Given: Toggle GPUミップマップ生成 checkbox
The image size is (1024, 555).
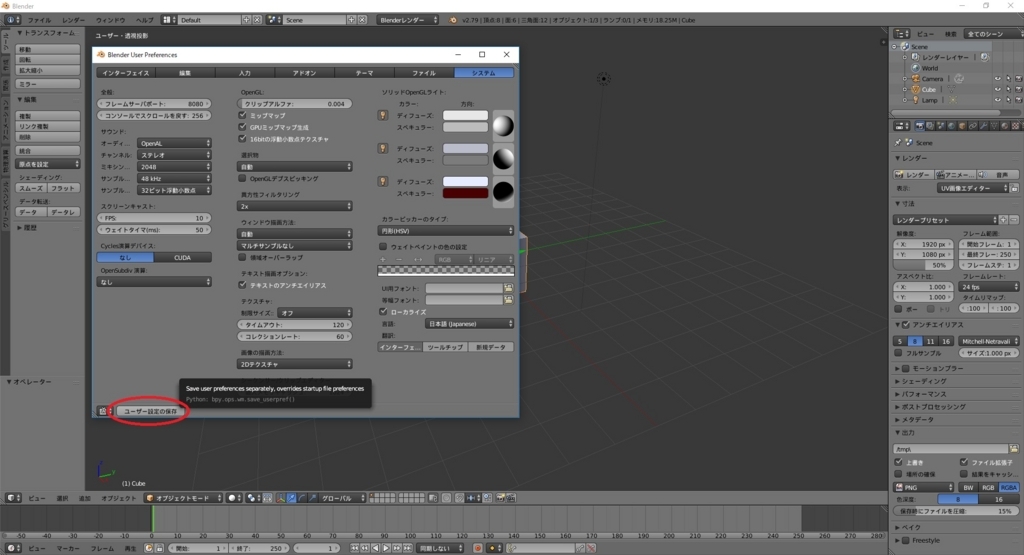Looking at the screenshot, I should [242, 127].
